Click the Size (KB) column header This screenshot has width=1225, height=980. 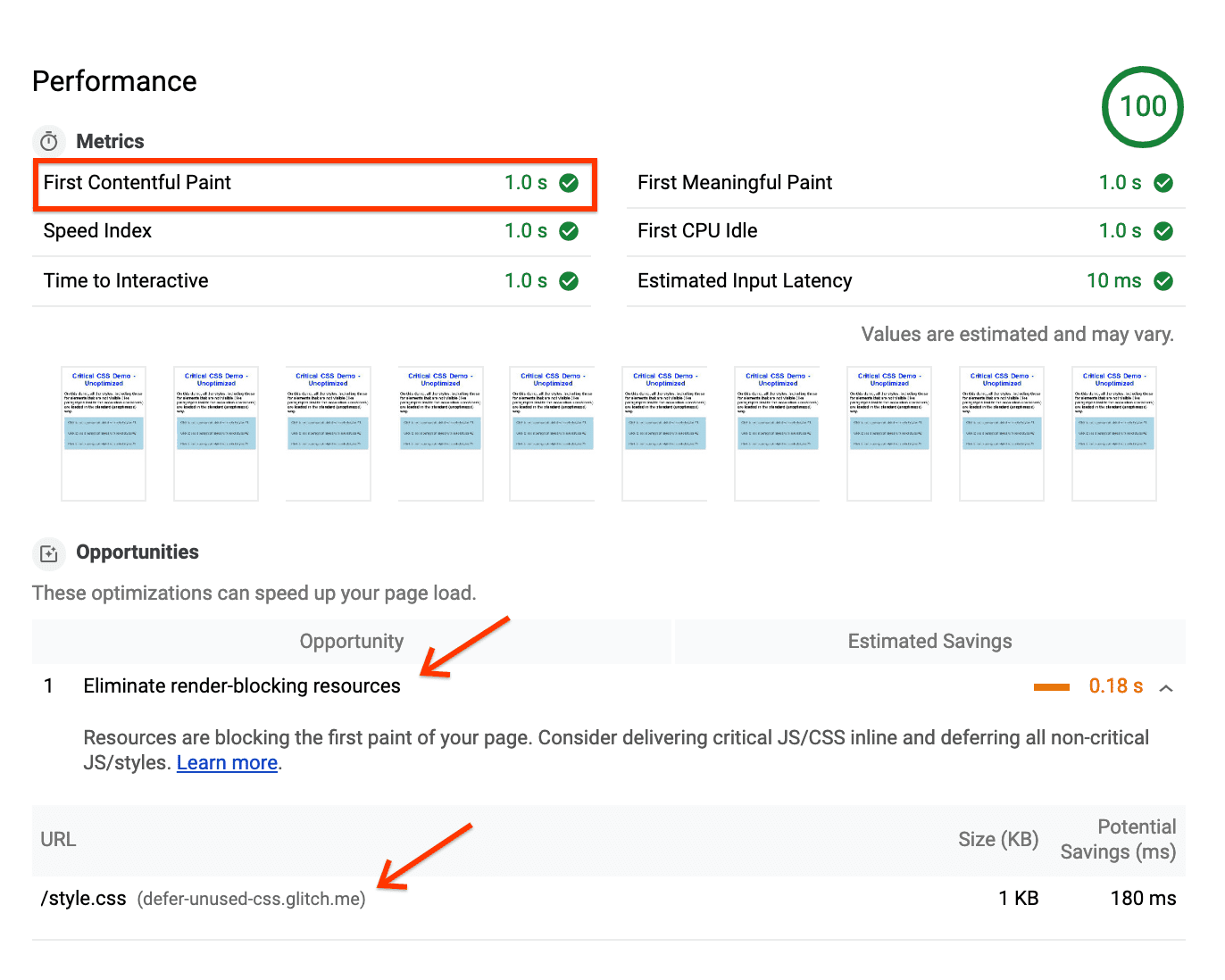click(x=997, y=840)
